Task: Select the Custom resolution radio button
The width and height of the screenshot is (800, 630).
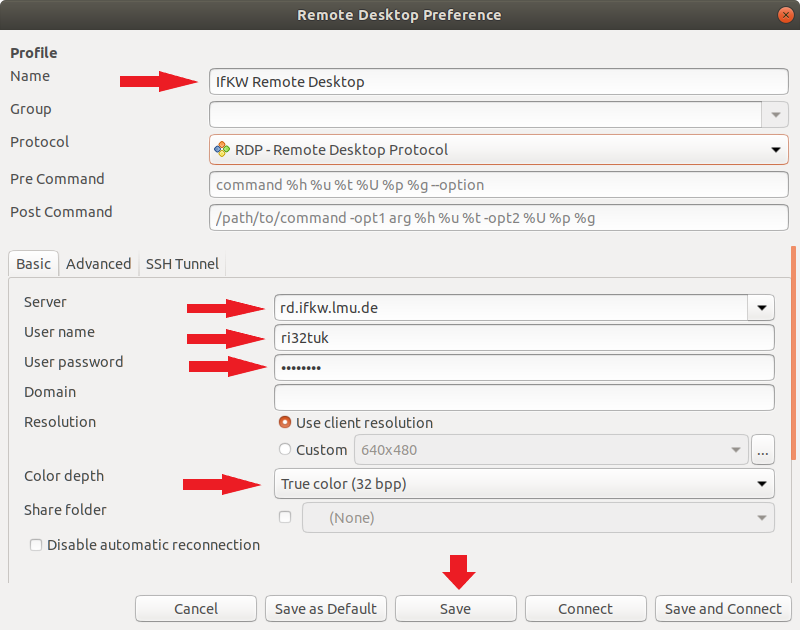Action: click(285, 449)
